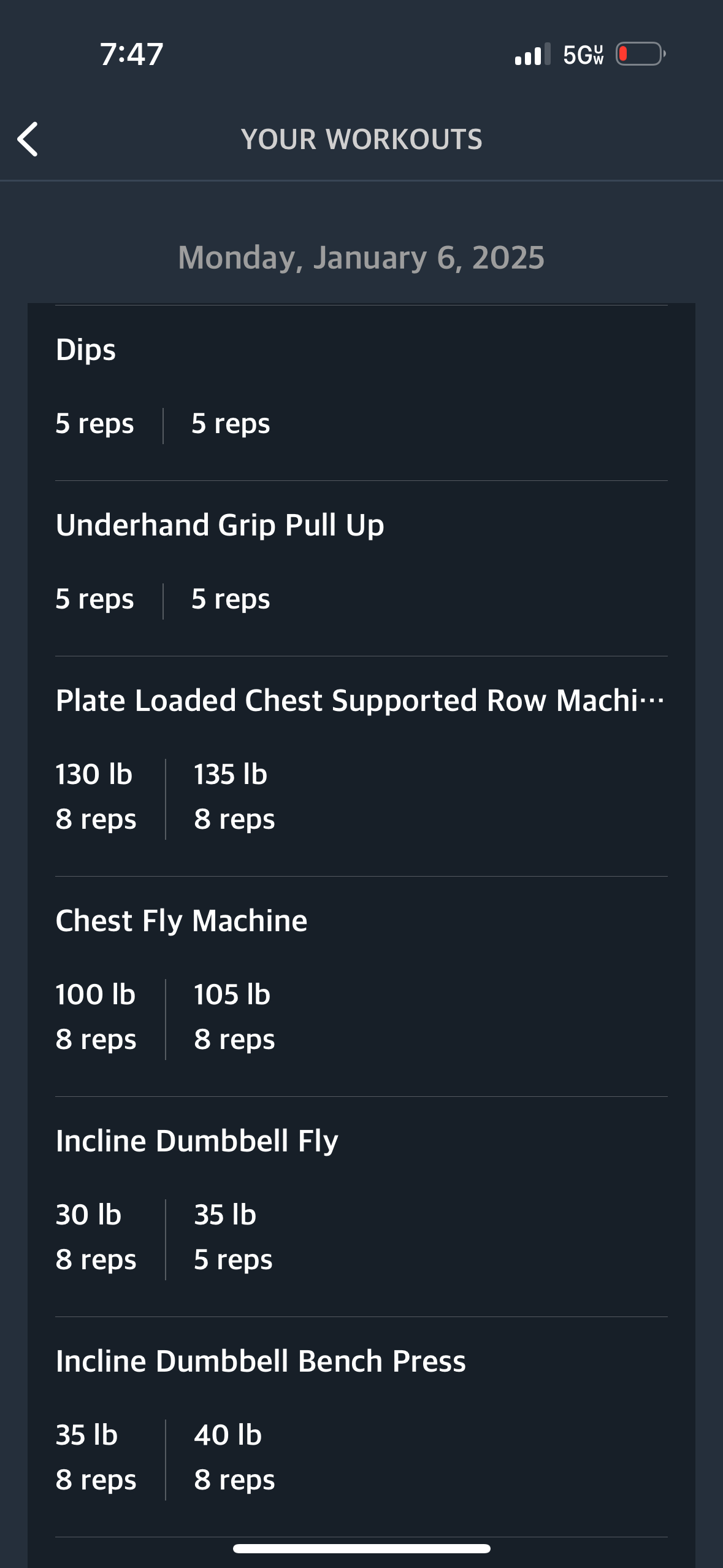This screenshot has height=1568, width=723.
Task: Tap the back arrow icon
Action: tap(28, 139)
